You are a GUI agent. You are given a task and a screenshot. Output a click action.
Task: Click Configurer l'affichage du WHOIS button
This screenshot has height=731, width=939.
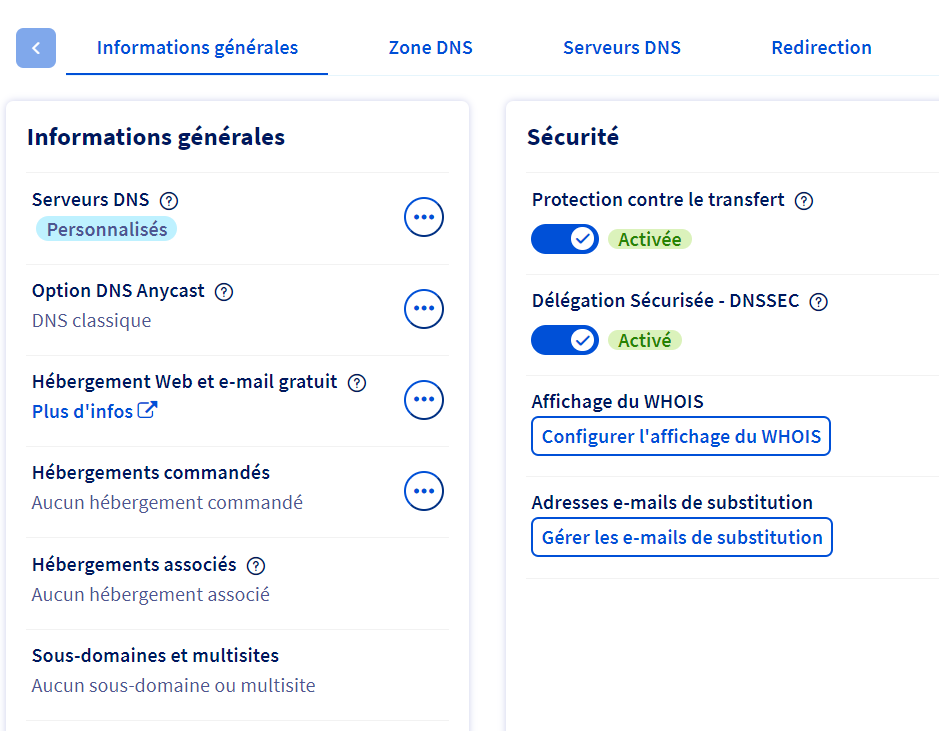click(x=681, y=436)
